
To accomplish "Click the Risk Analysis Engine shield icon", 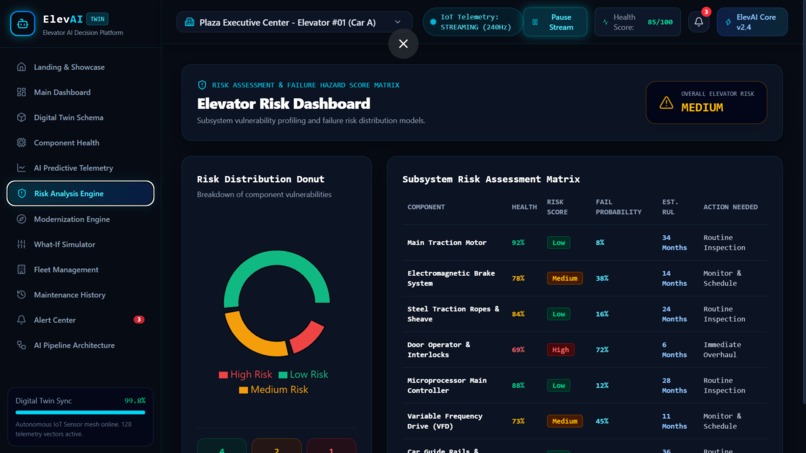I will [22, 193].
